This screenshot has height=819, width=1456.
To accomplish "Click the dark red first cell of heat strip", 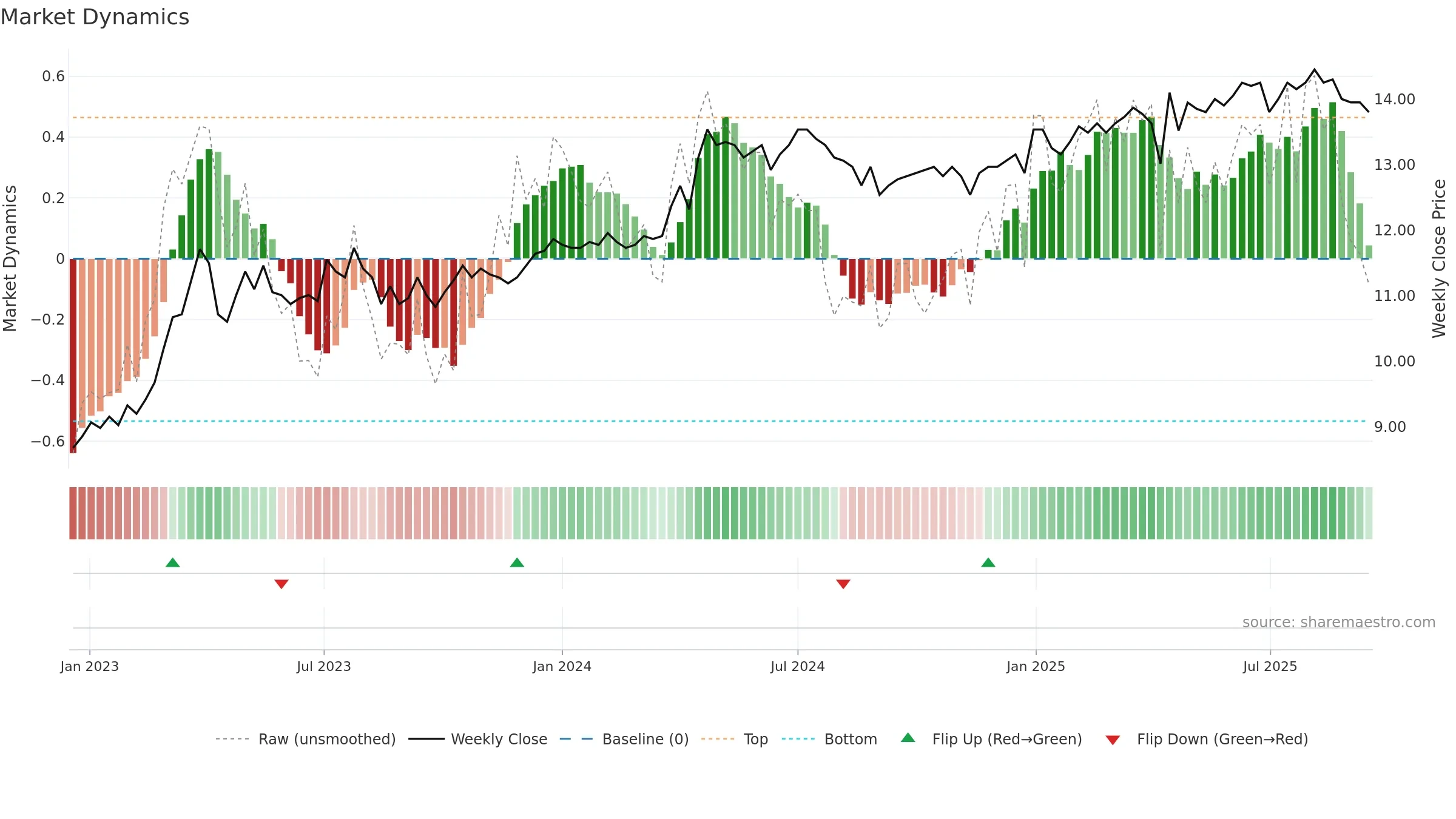I will (x=73, y=513).
